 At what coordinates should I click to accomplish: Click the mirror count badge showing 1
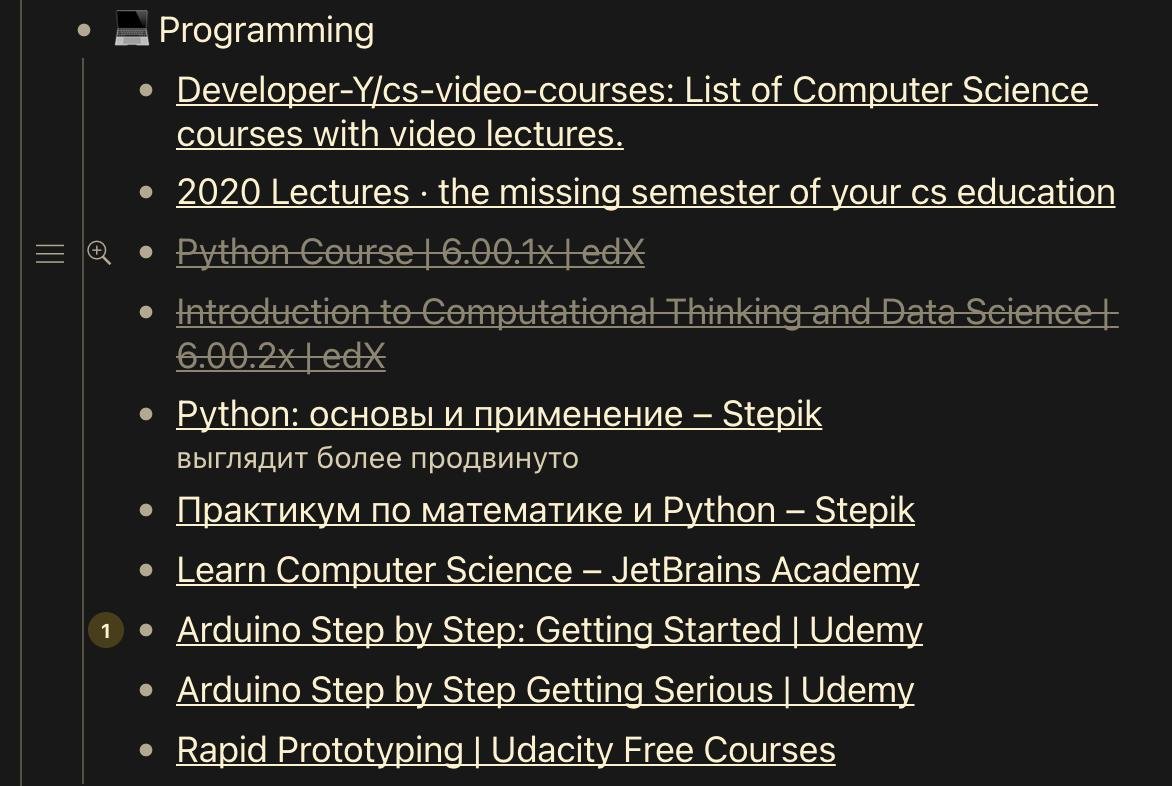click(106, 631)
